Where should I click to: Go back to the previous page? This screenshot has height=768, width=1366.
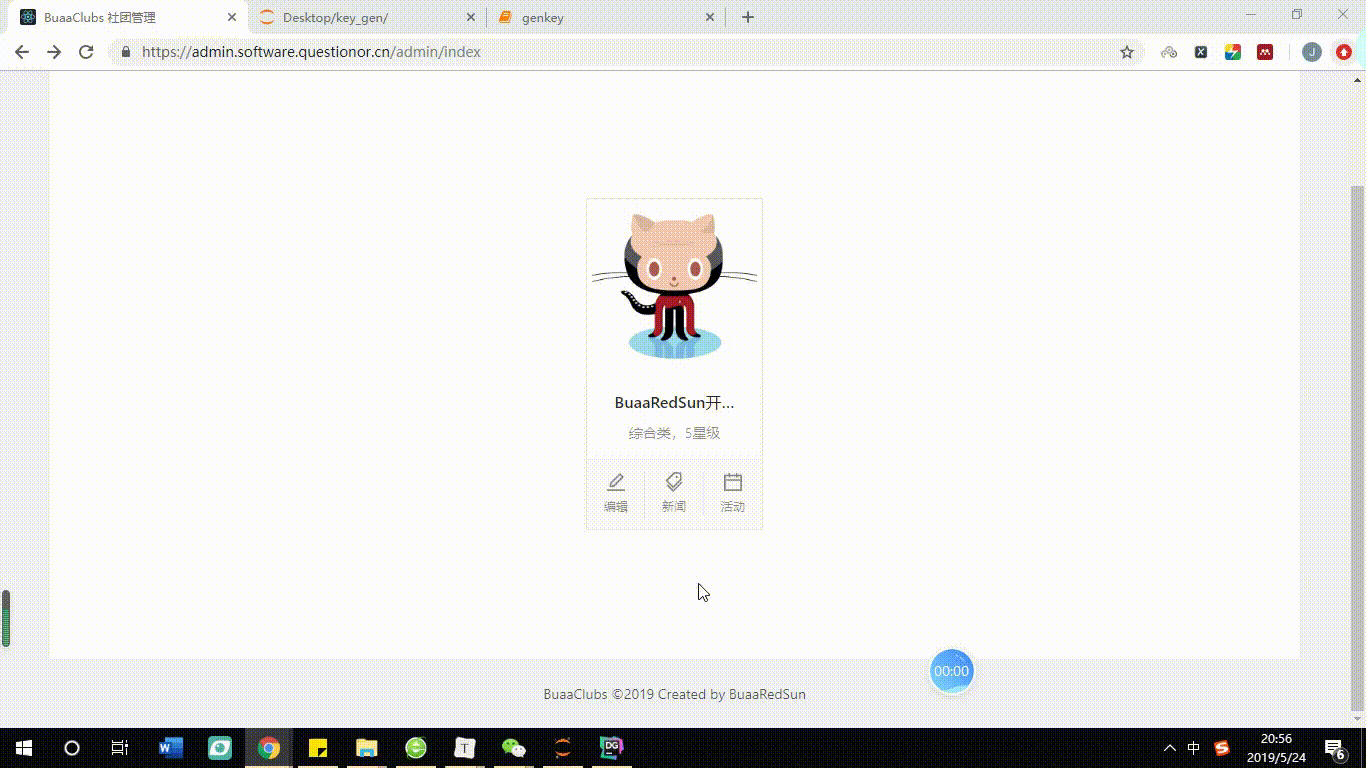click(x=22, y=52)
